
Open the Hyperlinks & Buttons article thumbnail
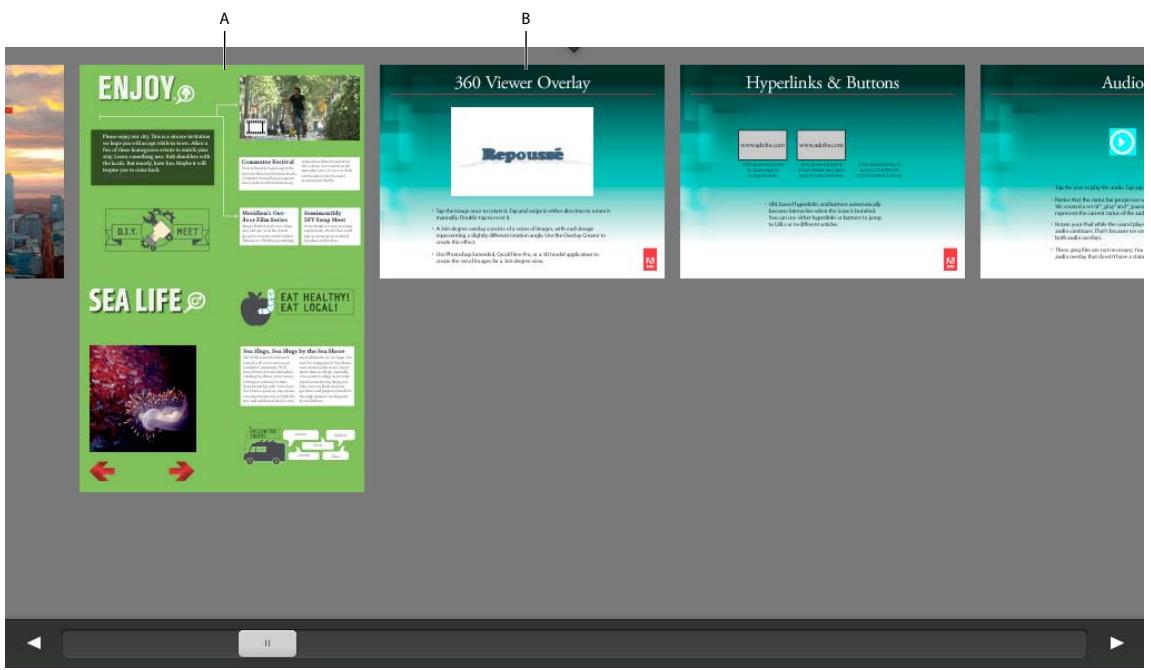822,172
